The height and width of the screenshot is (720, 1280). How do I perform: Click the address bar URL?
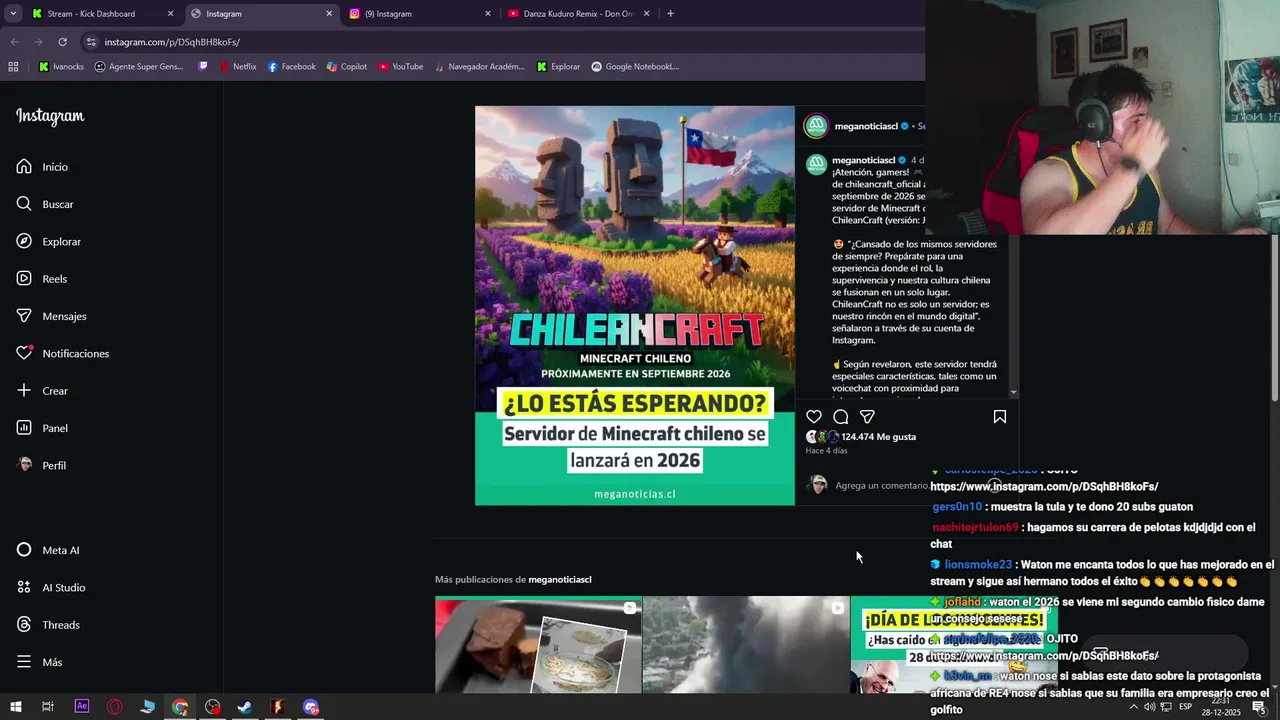172,42
